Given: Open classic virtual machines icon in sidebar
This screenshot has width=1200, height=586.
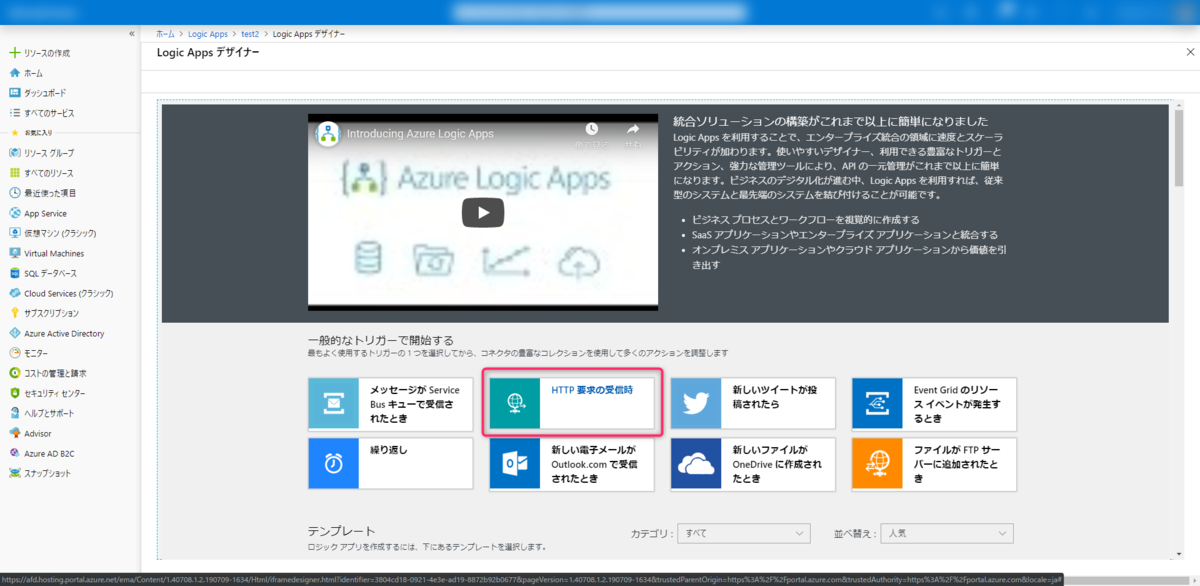Looking at the screenshot, I should [x=14, y=233].
